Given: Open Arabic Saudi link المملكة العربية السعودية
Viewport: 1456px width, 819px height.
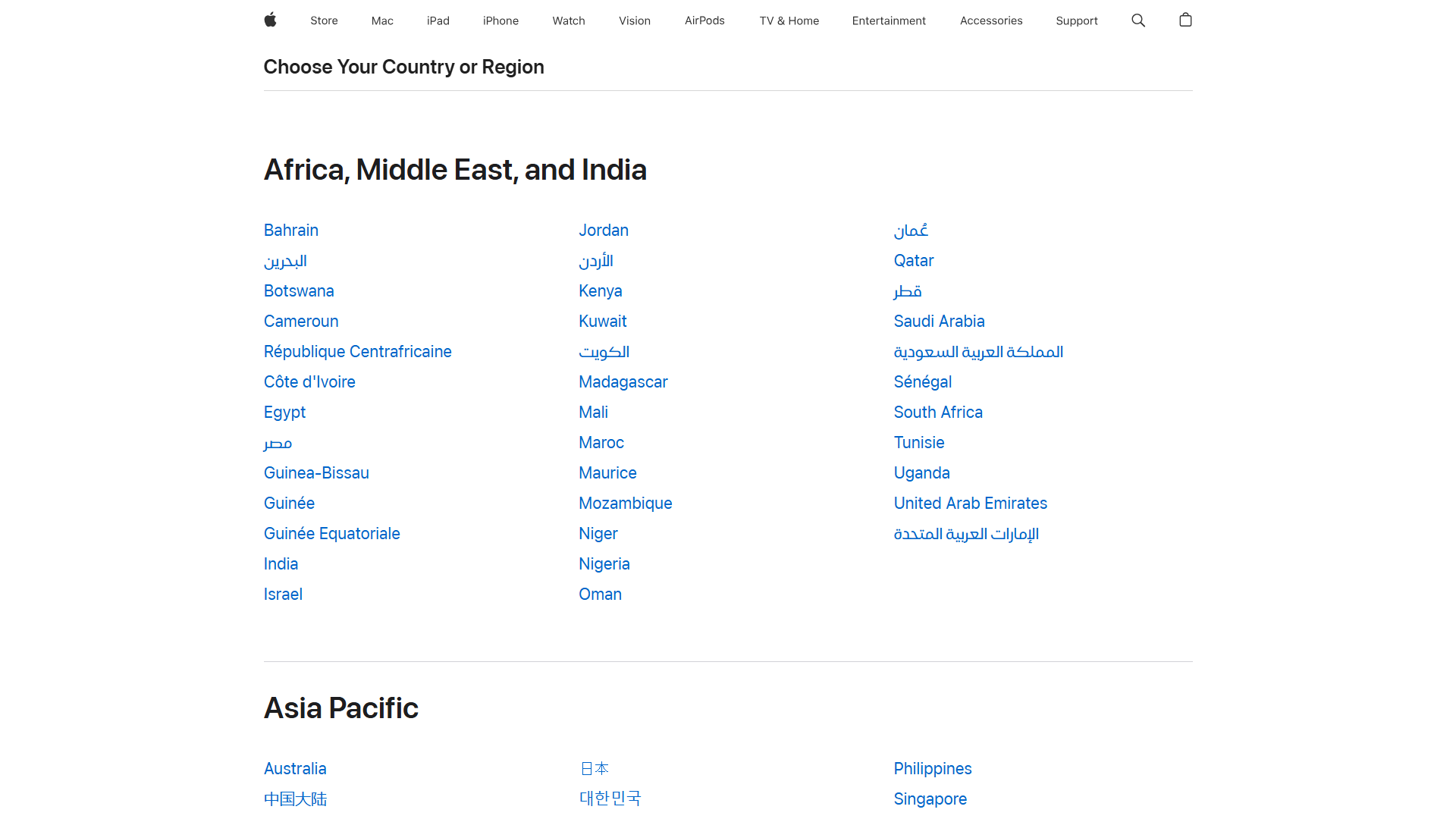Looking at the screenshot, I should click(978, 353).
